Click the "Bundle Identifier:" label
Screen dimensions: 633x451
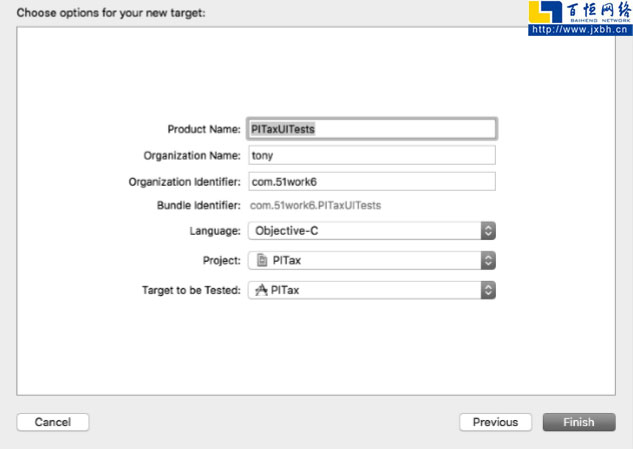pos(198,206)
